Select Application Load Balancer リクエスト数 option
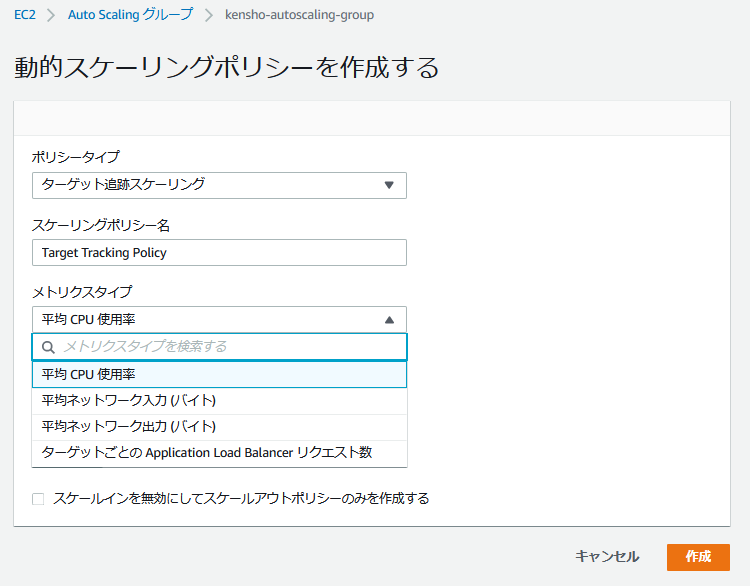 pyautogui.click(x=219, y=453)
